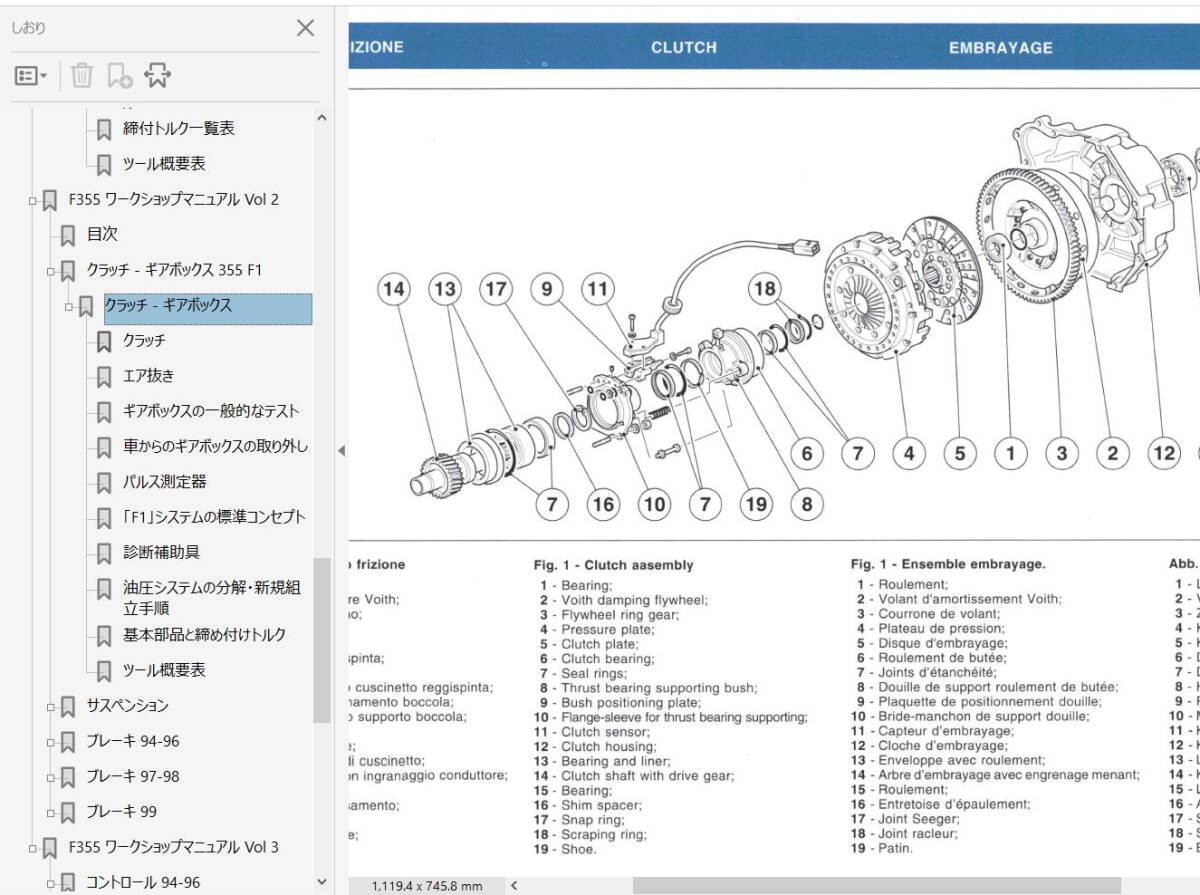The height and width of the screenshot is (895, 1200).
Task: Click the Fig. 1 - Ensemble embrayage caption
Action: tap(948, 564)
